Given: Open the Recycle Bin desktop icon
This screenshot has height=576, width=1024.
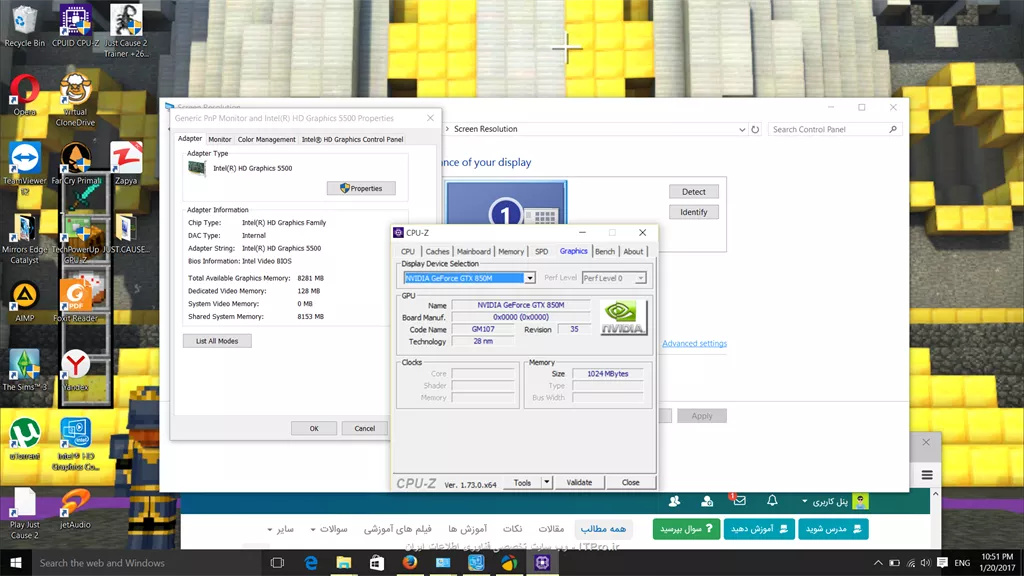Looking at the screenshot, I should [25, 26].
